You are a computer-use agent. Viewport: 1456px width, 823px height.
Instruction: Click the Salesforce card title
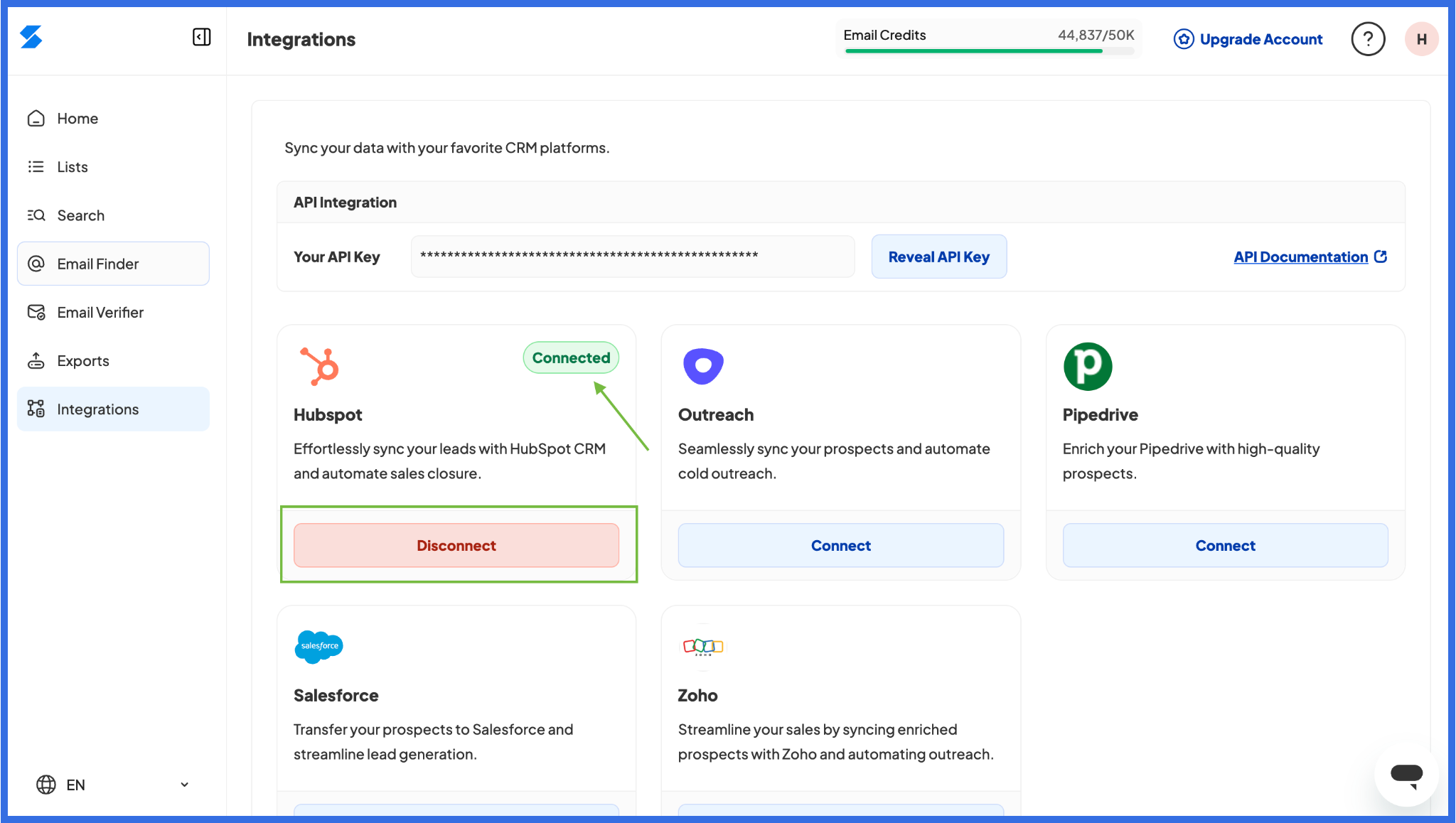[x=336, y=695]
